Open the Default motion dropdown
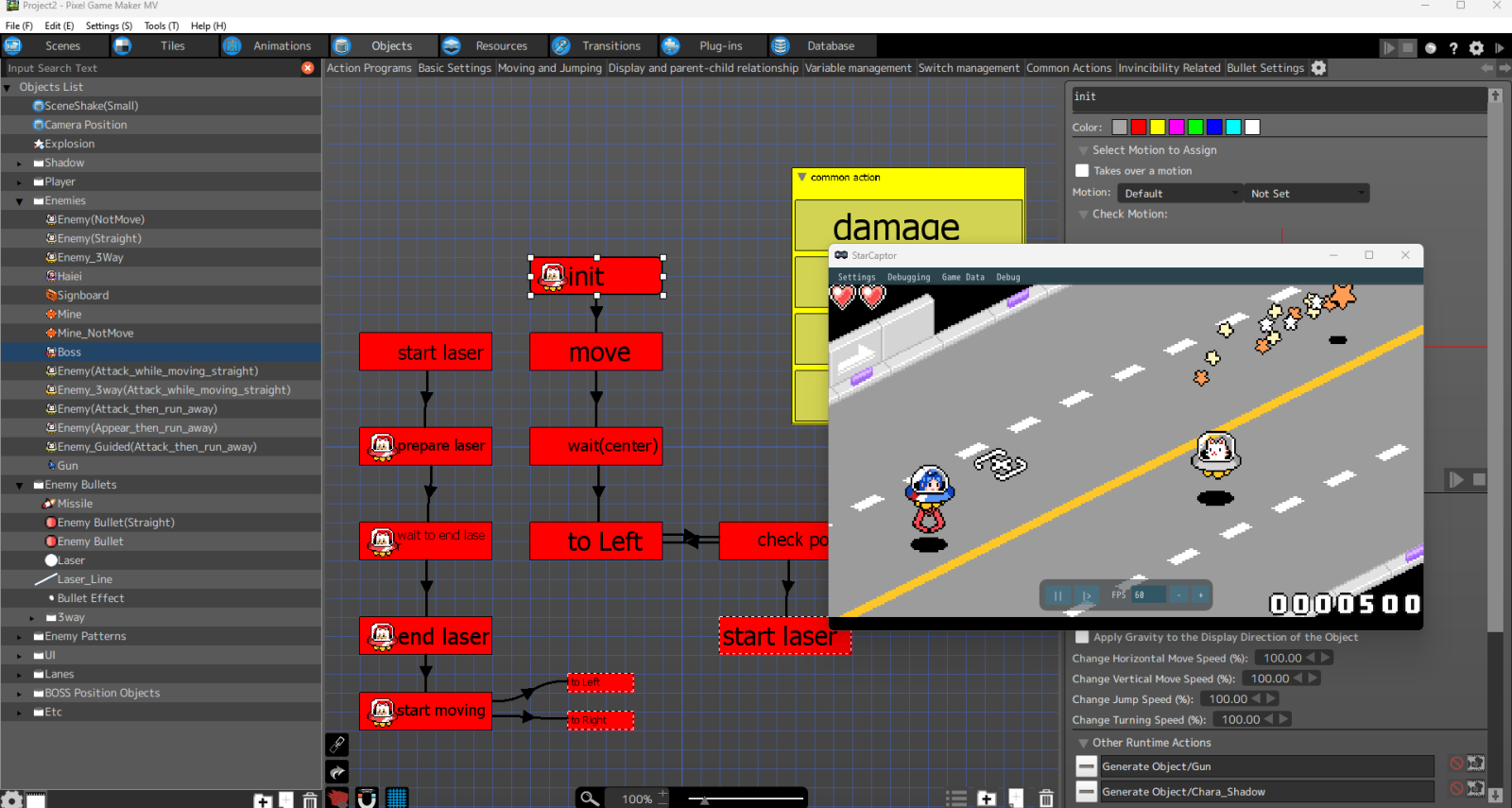Image resolution: width=1512 pixels, height=808 pixels. point(1179,194)
